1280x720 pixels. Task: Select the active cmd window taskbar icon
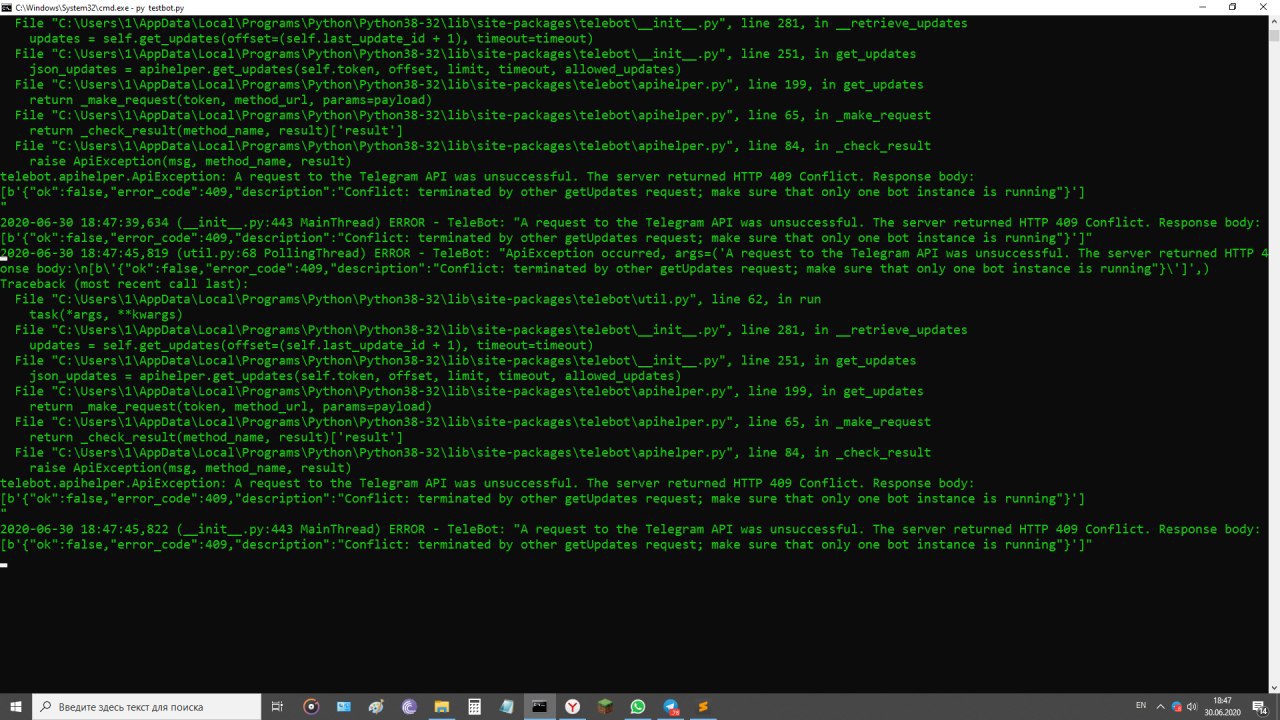click(539, 706)
